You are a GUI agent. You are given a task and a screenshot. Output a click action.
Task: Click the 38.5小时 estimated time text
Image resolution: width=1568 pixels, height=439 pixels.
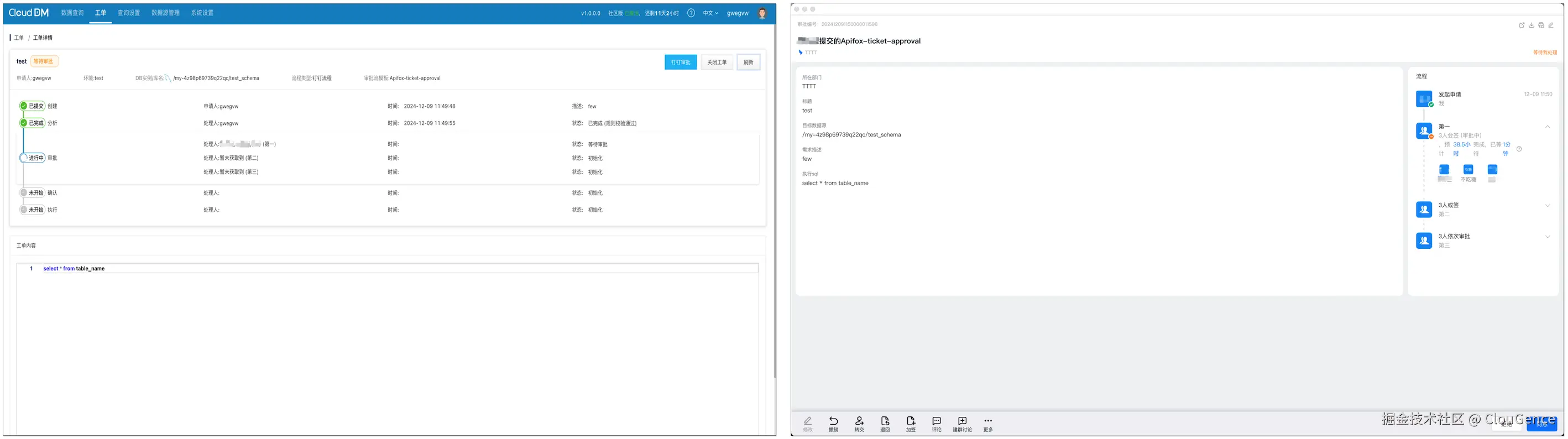pos(1461,148)
